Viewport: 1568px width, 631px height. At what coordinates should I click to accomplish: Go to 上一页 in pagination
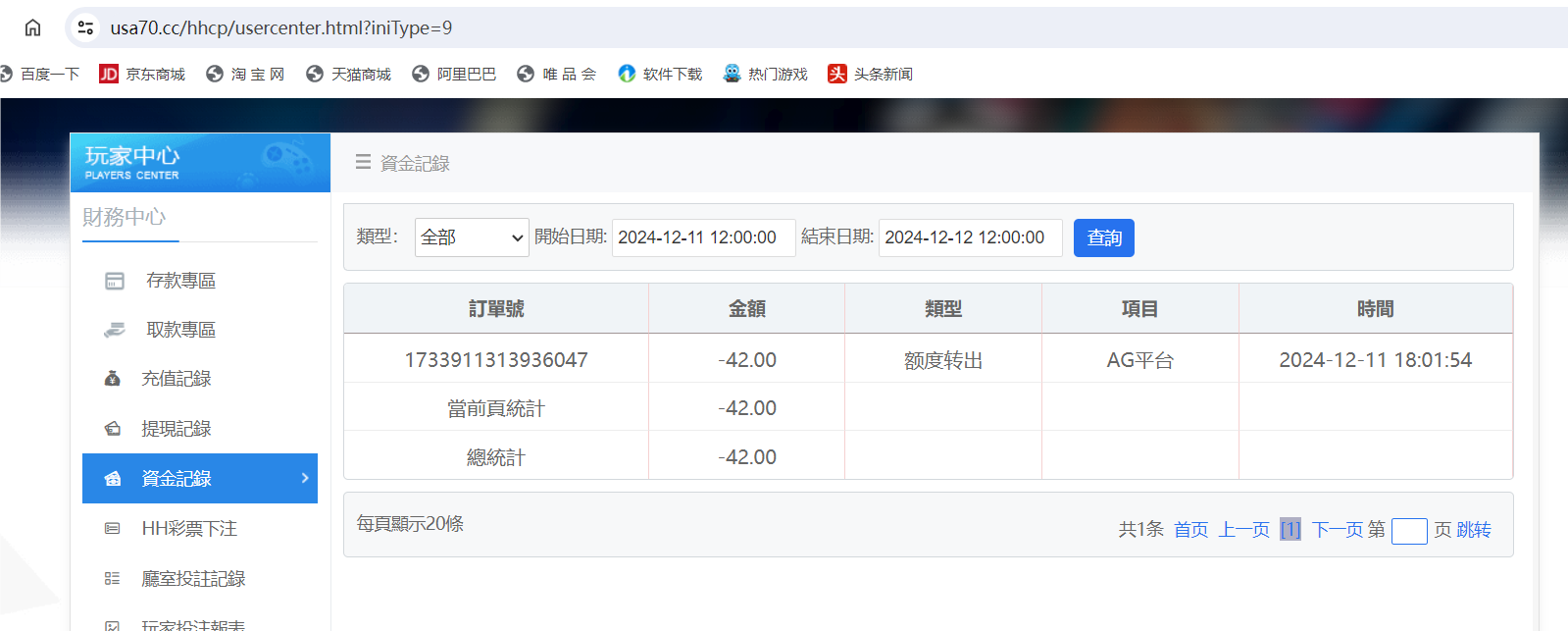[x=1244, y=530]
